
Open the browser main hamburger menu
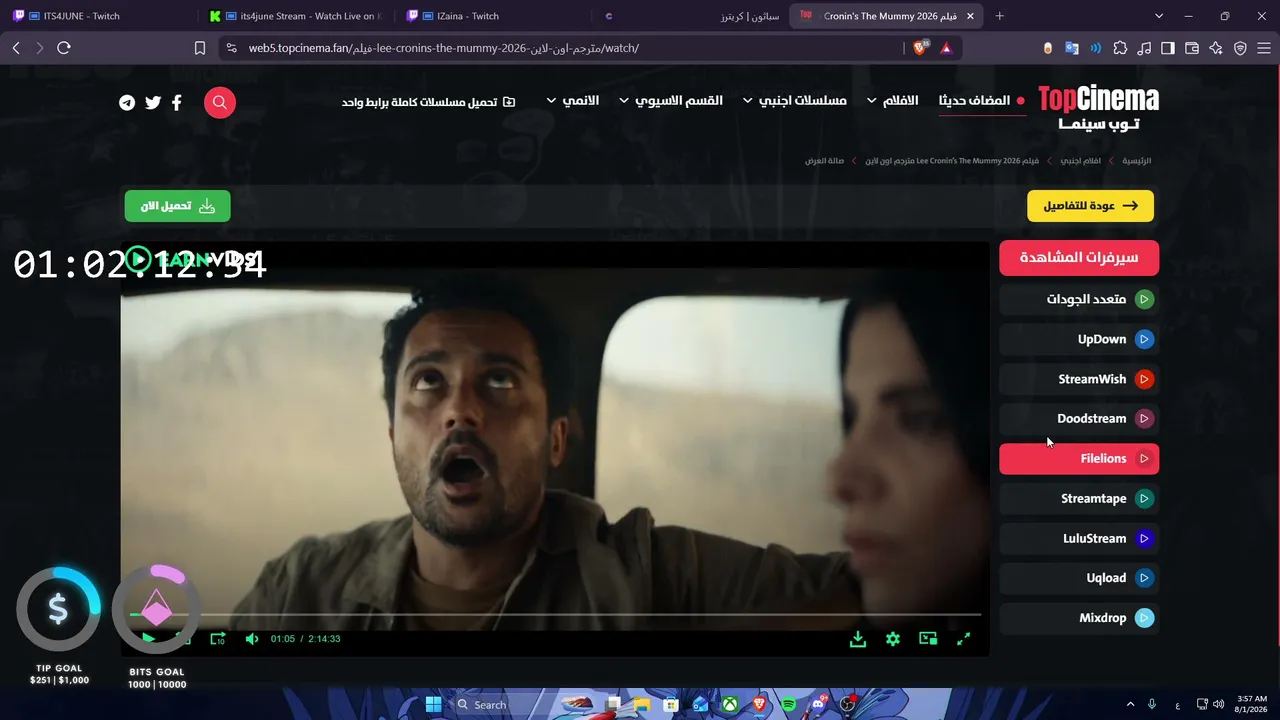point(1264,48)
